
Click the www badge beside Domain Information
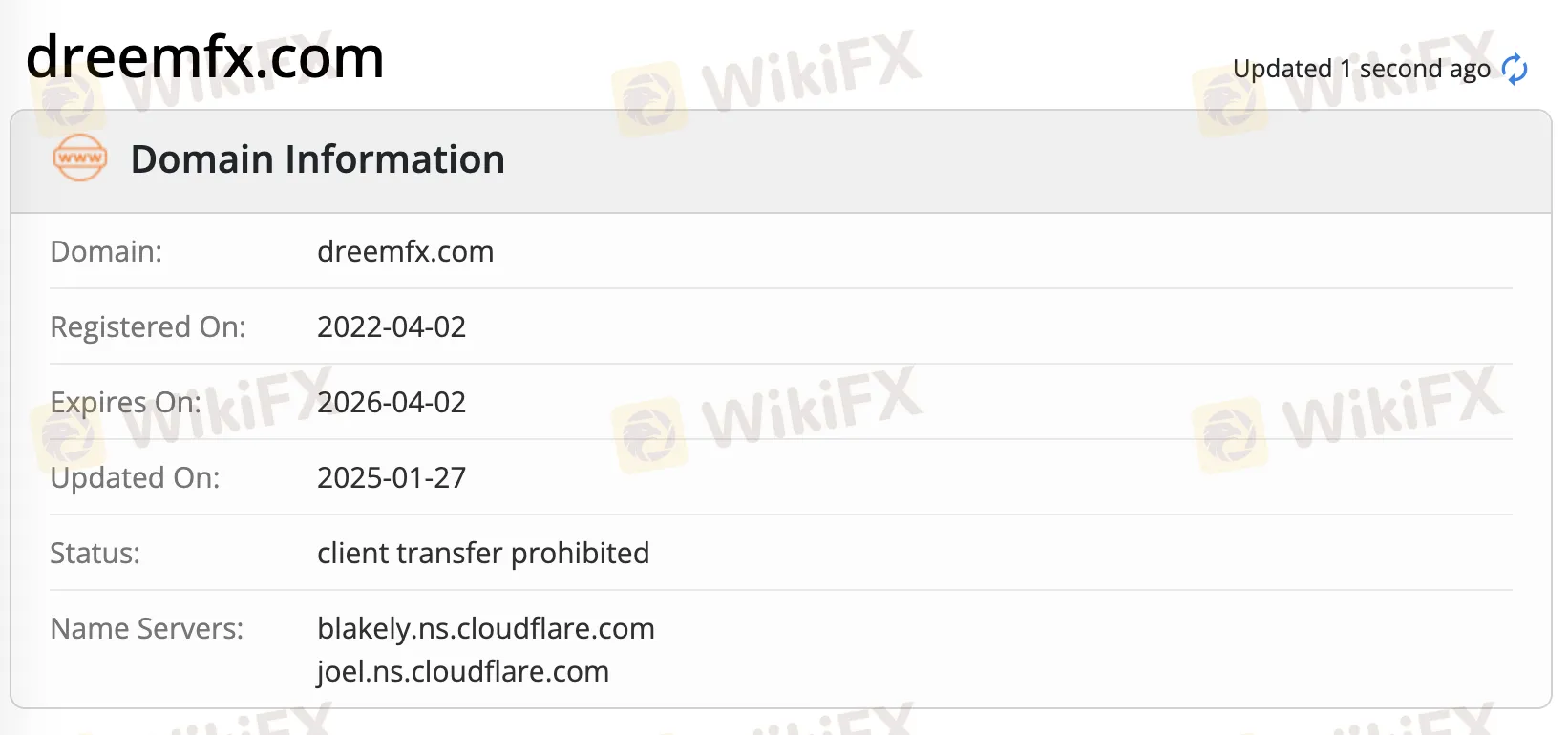(80, 158)
